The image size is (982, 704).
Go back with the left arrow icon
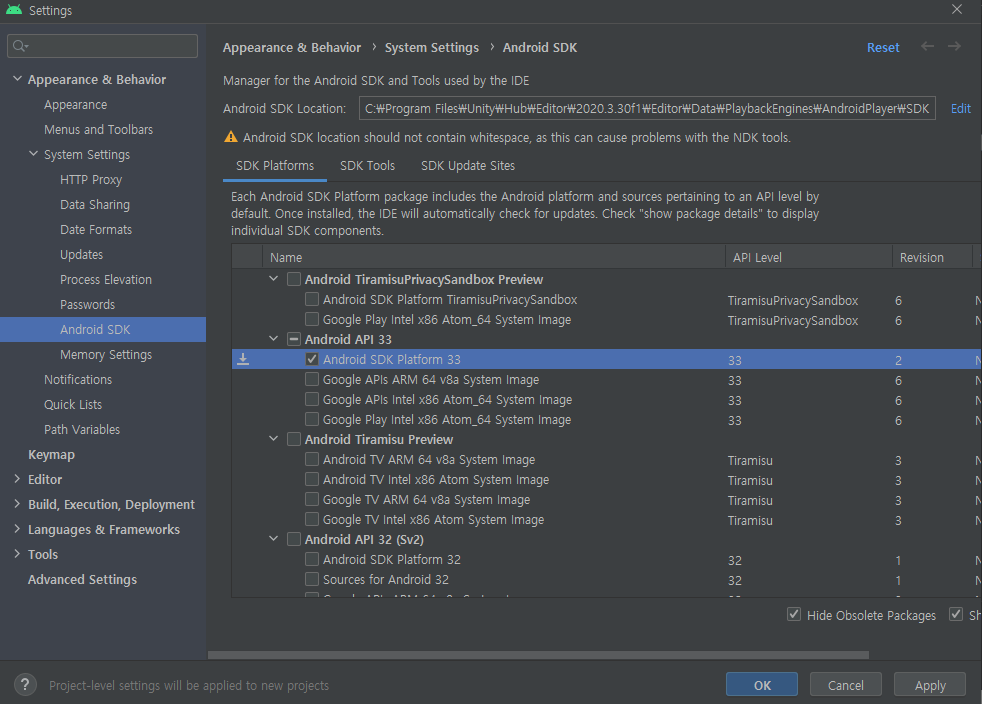coord(928,46)
